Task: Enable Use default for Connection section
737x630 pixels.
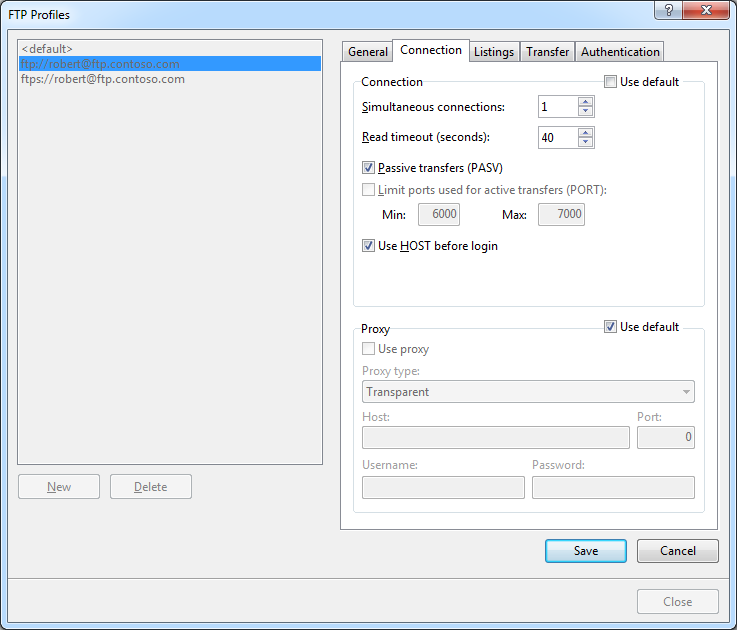Action: tap(611, 82)
